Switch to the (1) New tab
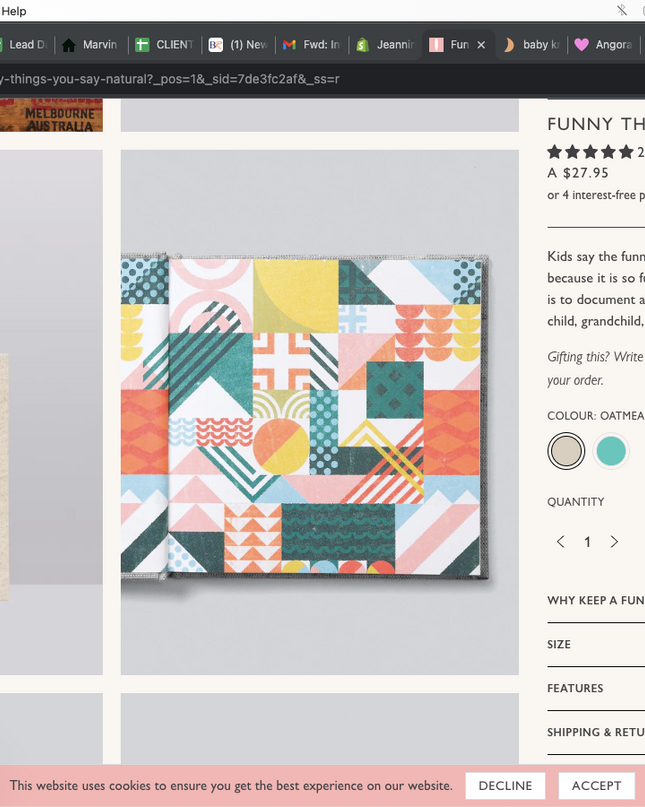Viewport: 645px width, 807px height. 238,45
